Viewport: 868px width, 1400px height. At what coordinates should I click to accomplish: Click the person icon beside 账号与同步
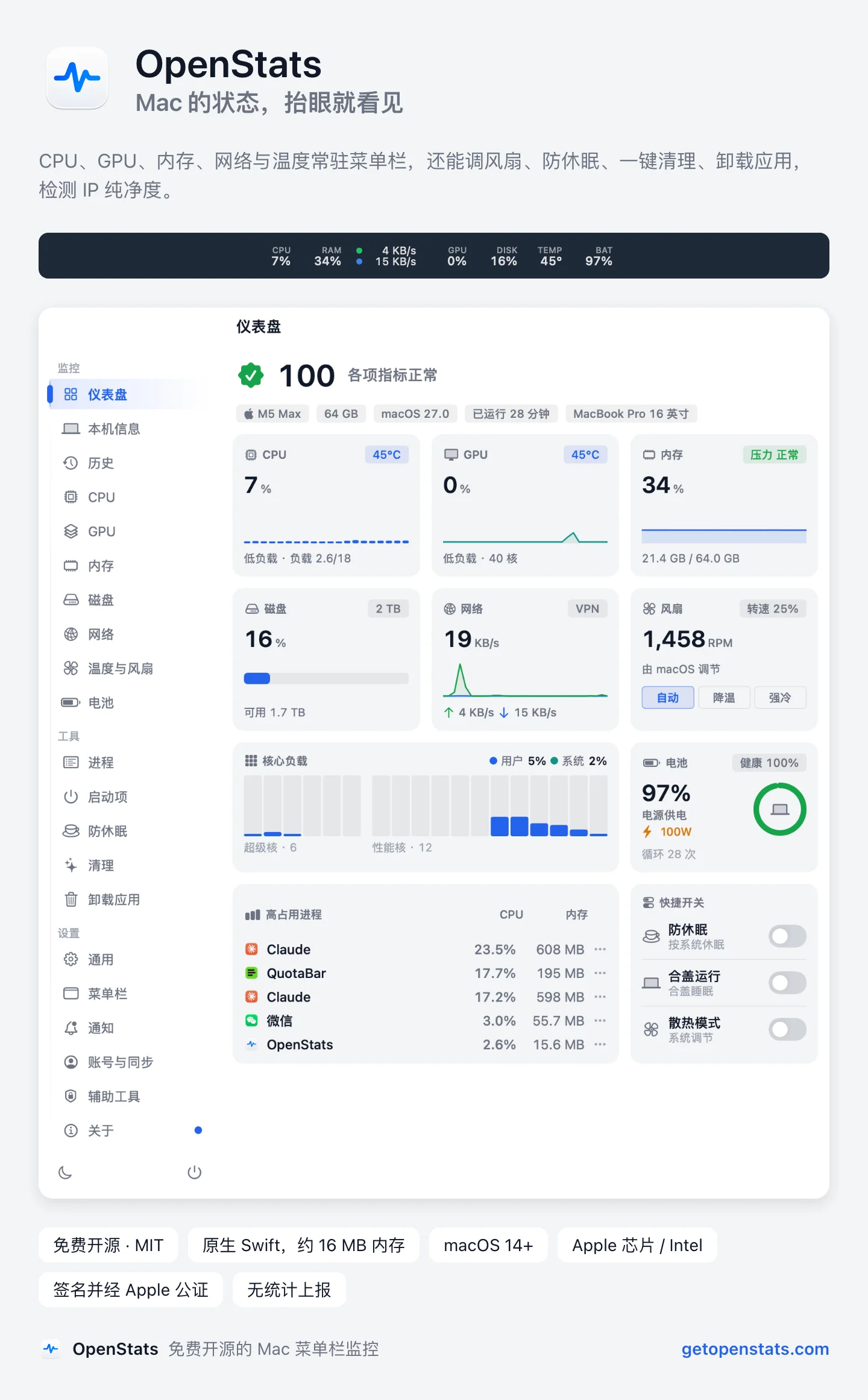71,1062
